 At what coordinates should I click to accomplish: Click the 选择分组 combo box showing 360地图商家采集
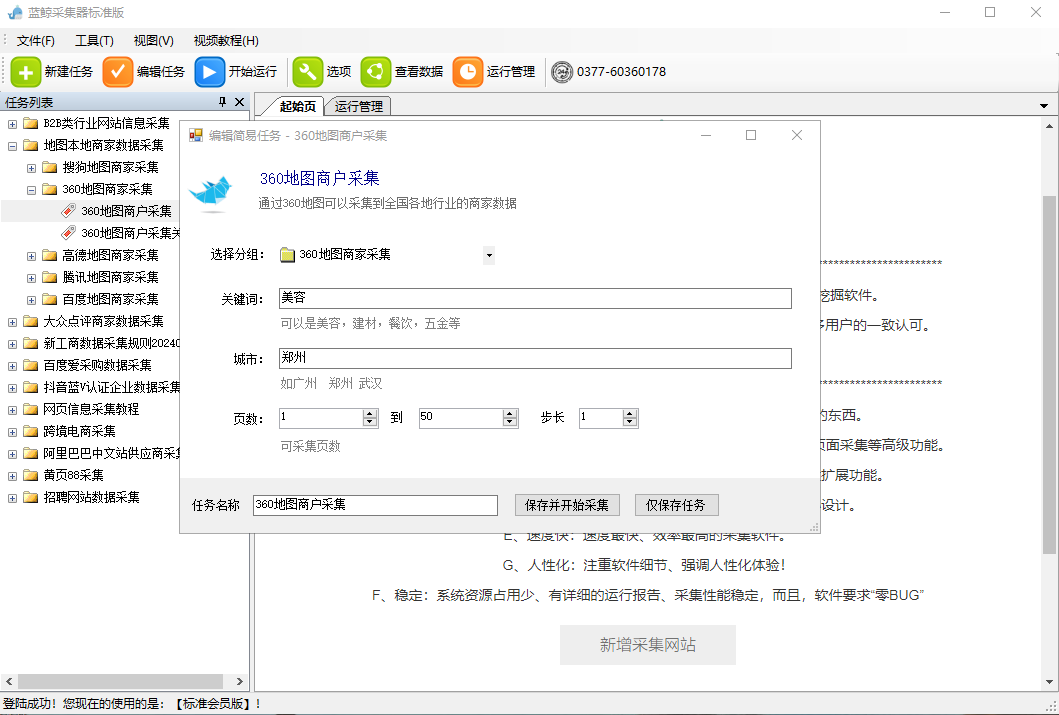[x=386, y=255]
